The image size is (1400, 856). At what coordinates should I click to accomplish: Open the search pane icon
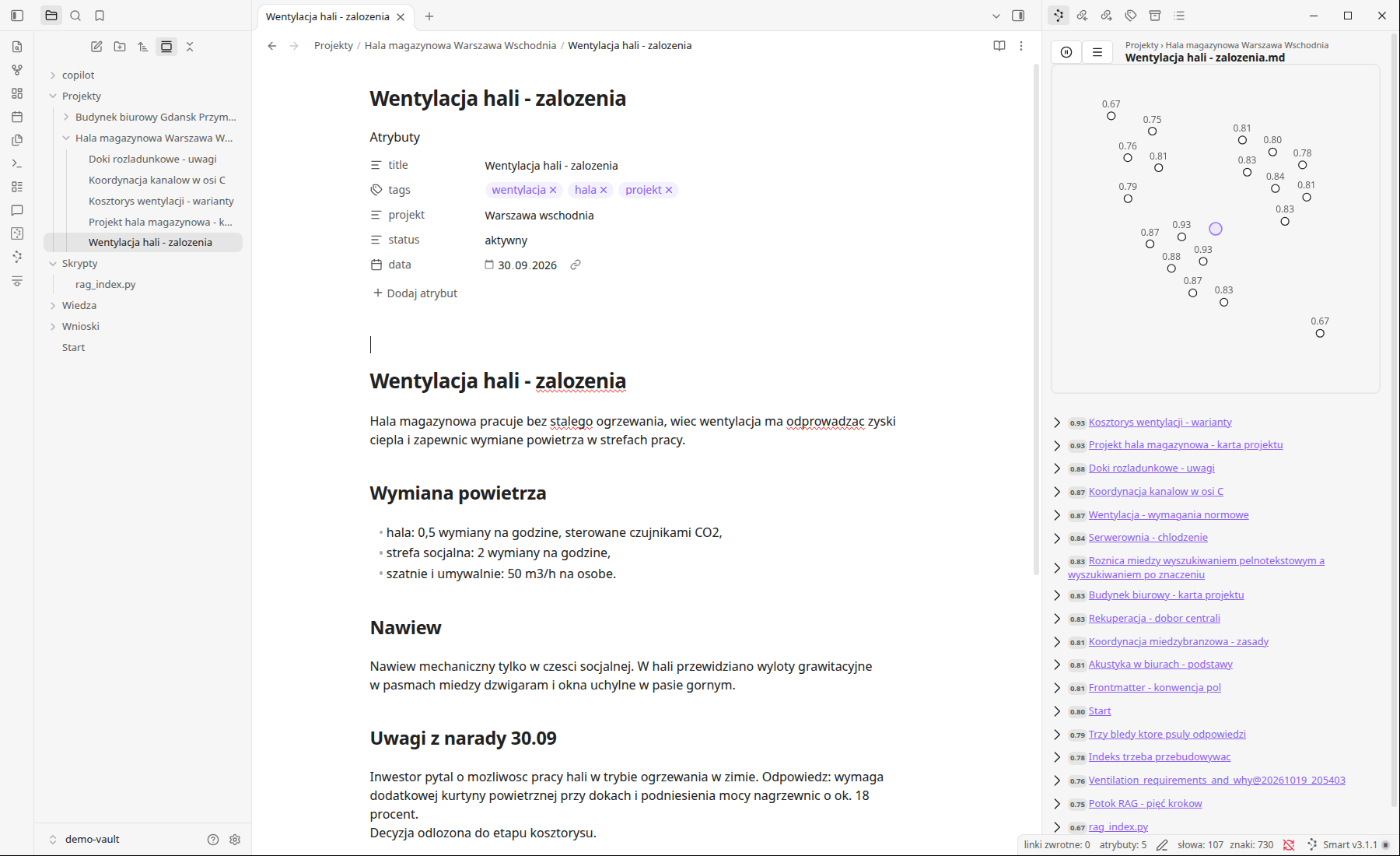pos(75,16)
